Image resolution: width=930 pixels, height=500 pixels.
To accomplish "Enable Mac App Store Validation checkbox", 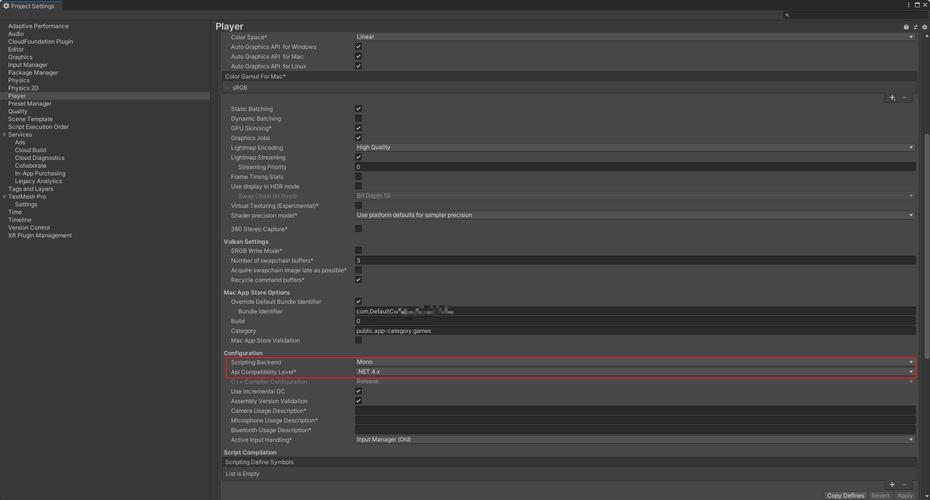I will (358, 340).
